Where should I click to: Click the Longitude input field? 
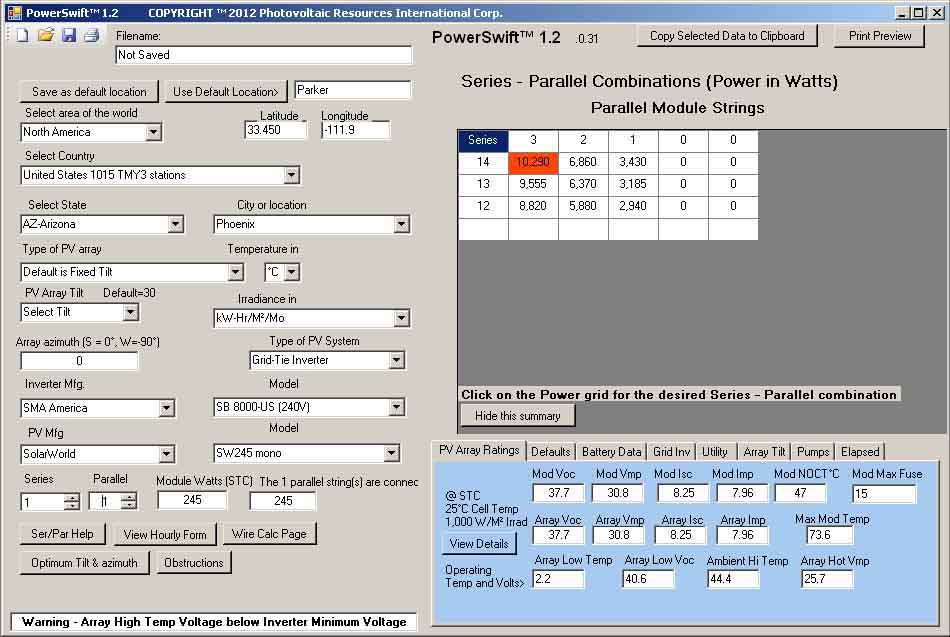[x=356, y=130]
